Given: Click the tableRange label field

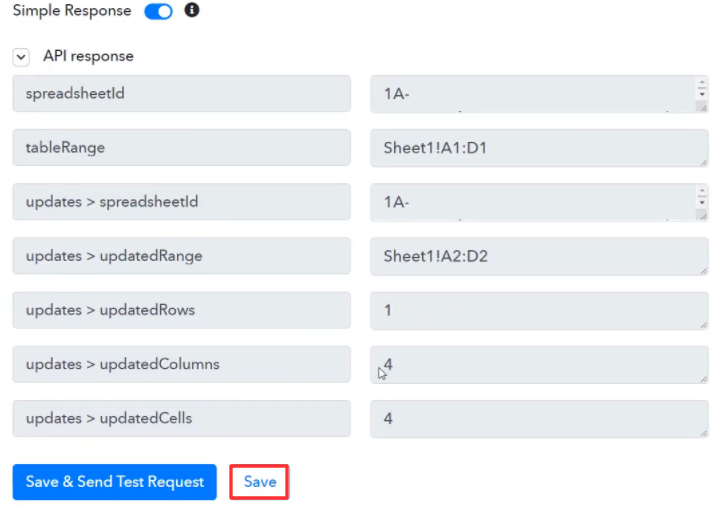Looking at the screenshot, I should tap(182, 148).
